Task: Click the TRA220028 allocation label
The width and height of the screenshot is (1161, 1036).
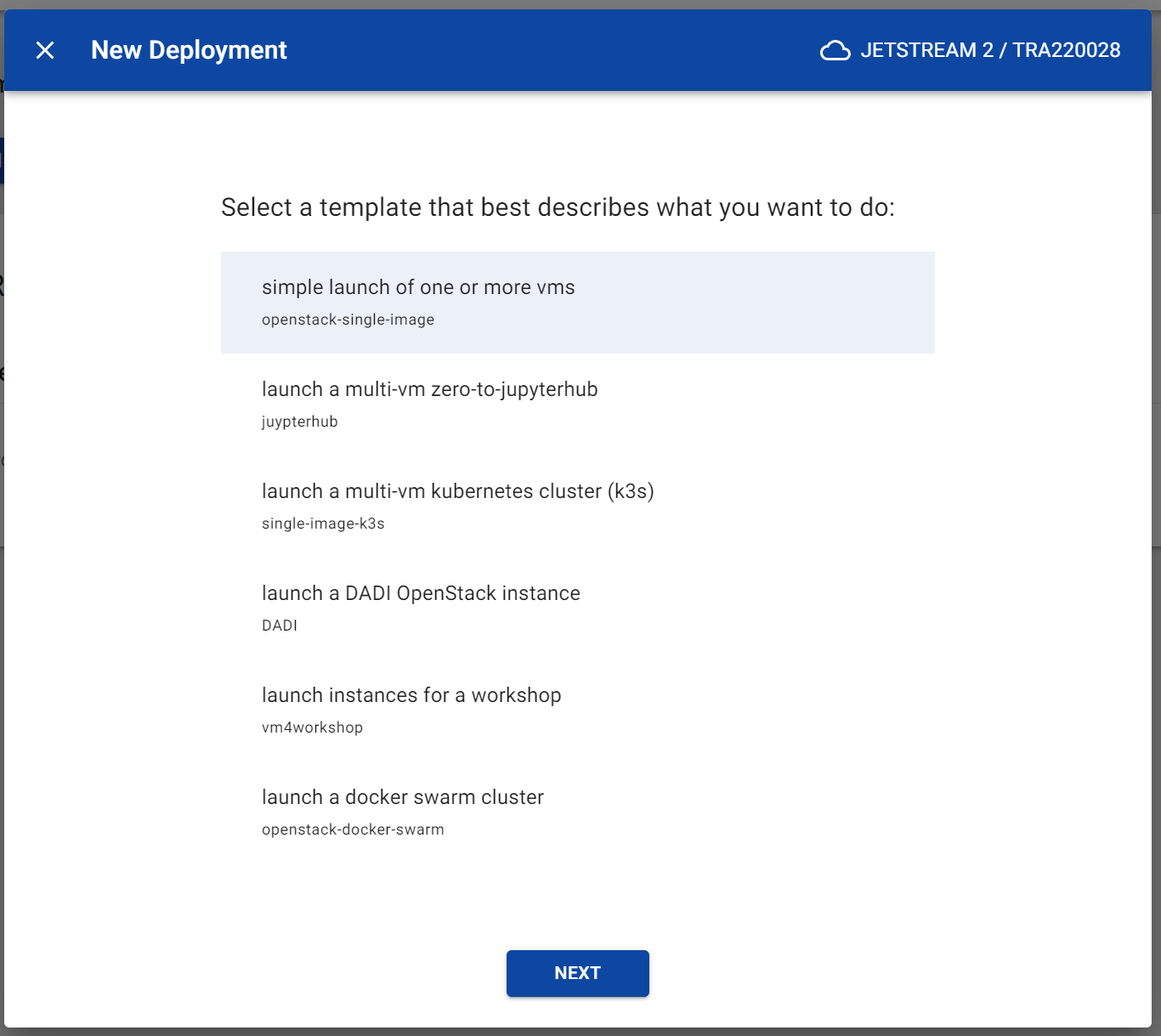Action: (1066, 50)
